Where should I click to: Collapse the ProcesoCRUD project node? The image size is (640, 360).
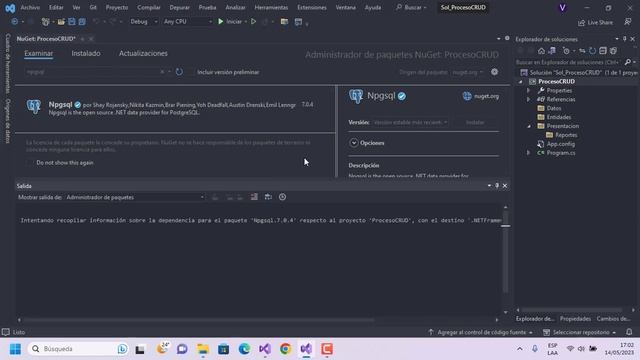tap(520, 82)
